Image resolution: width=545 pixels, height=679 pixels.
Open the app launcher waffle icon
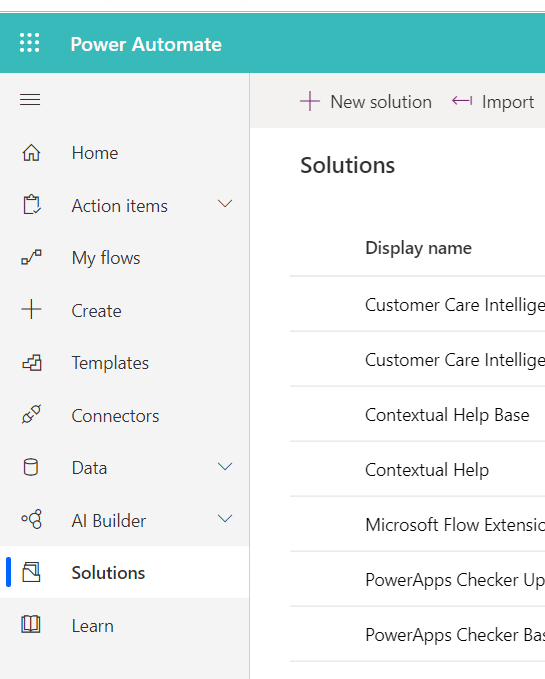coord(29,43)
